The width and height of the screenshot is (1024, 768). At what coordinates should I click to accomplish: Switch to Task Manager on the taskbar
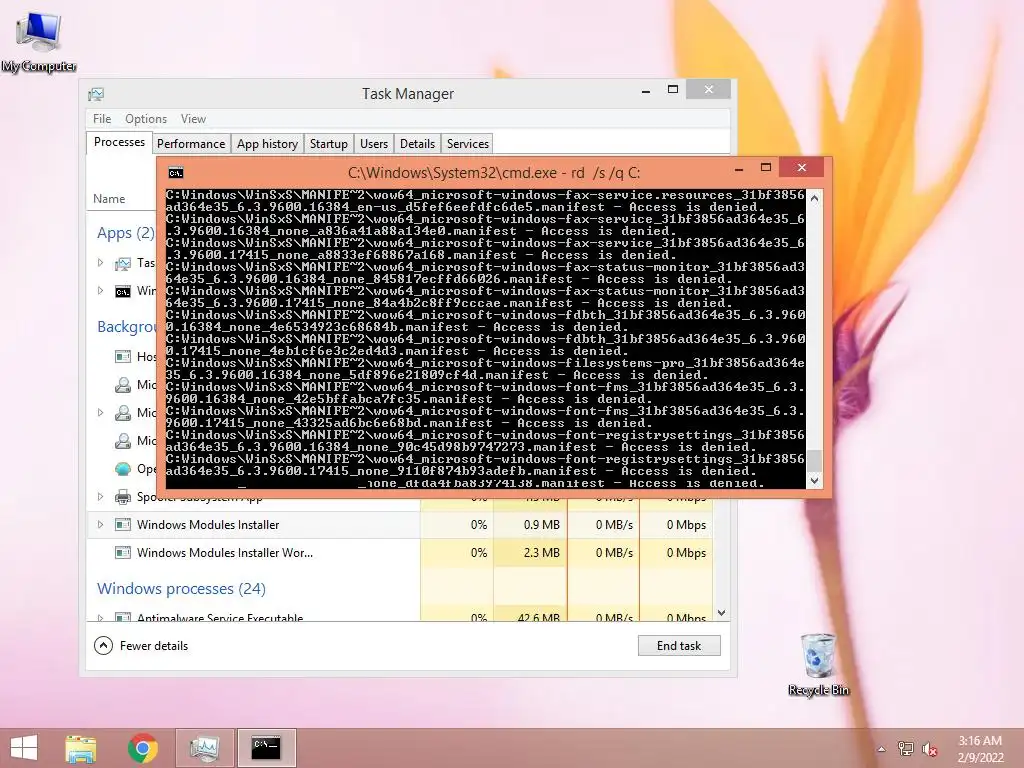point(204,748)
